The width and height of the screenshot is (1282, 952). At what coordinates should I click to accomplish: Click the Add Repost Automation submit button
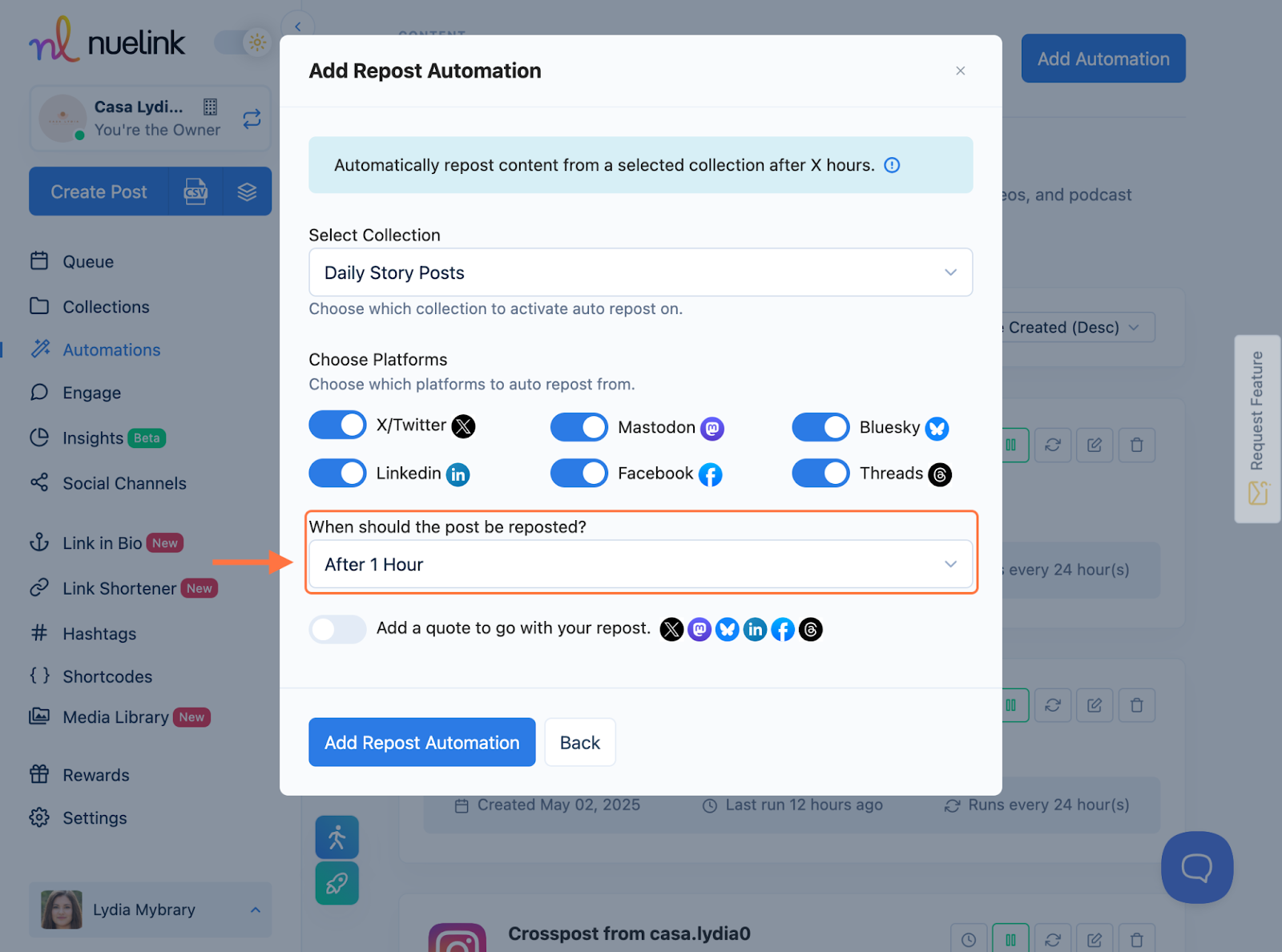(422, 742)
